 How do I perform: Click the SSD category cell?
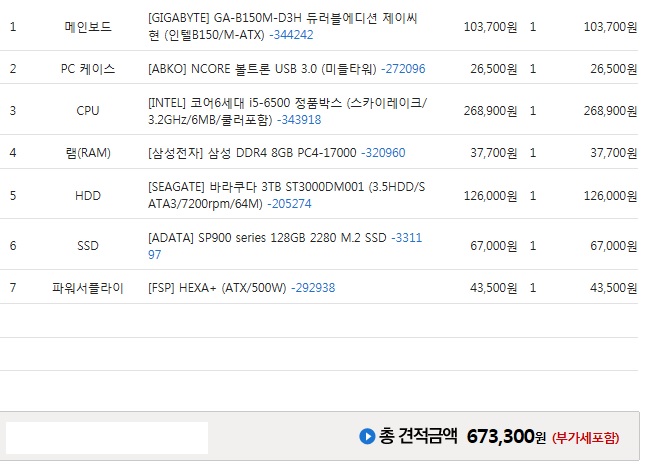88,246
